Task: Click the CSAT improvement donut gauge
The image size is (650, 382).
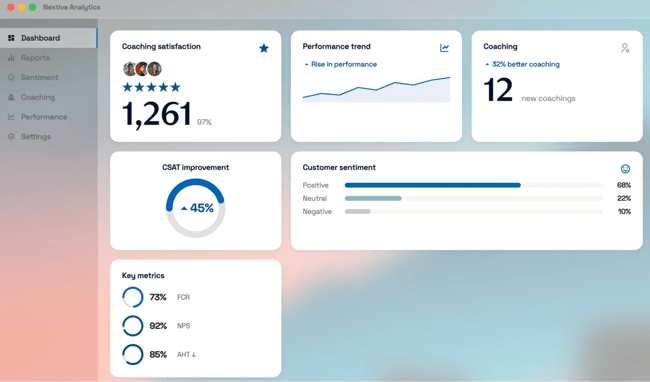Action: (x=195, y=208)
